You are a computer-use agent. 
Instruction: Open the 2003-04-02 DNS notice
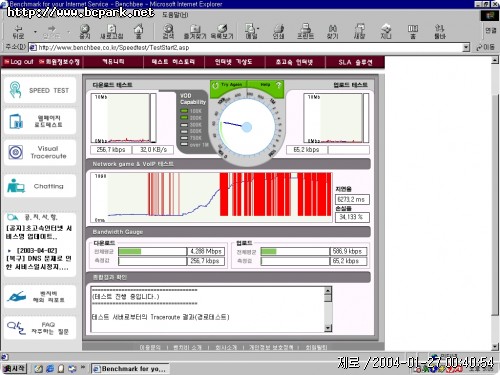[x=38, y=259]
